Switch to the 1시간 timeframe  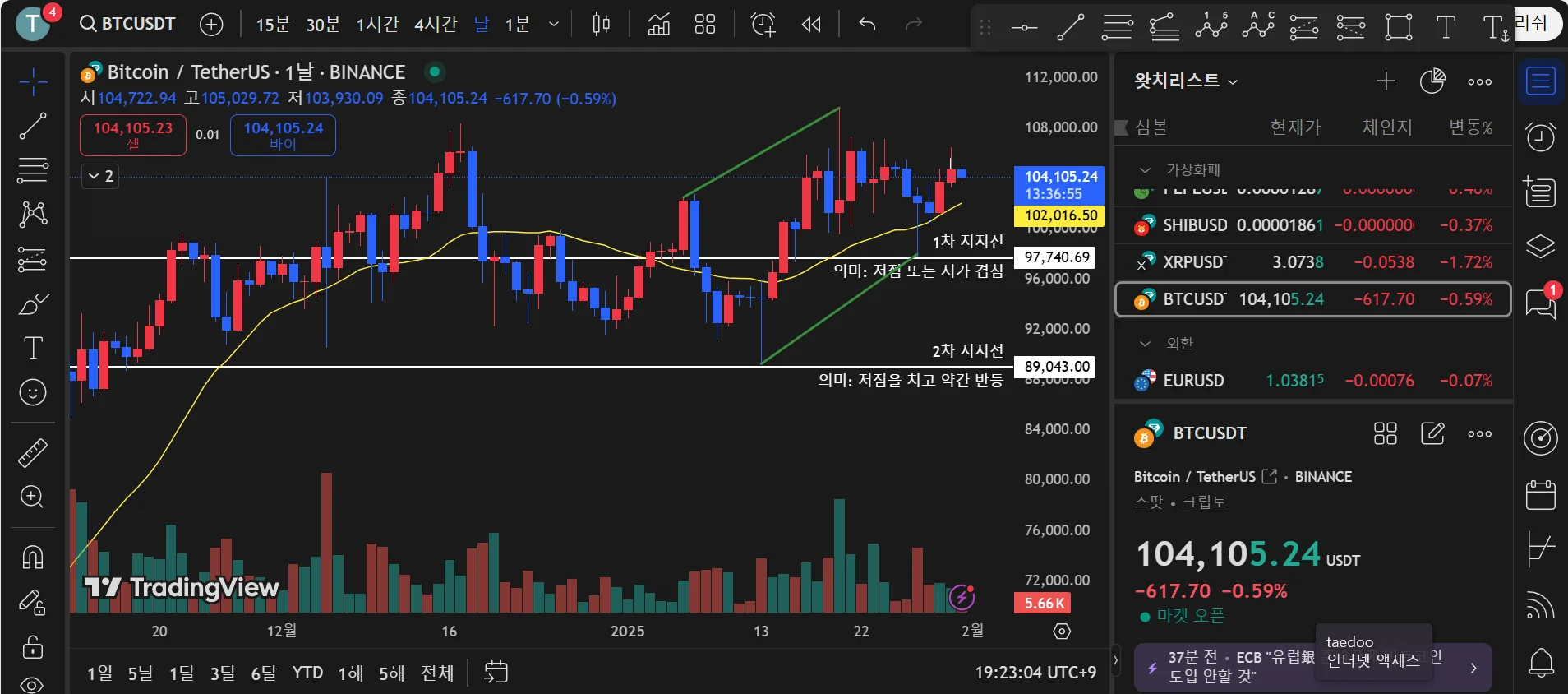pyautogui.click(x=377, y=25)
